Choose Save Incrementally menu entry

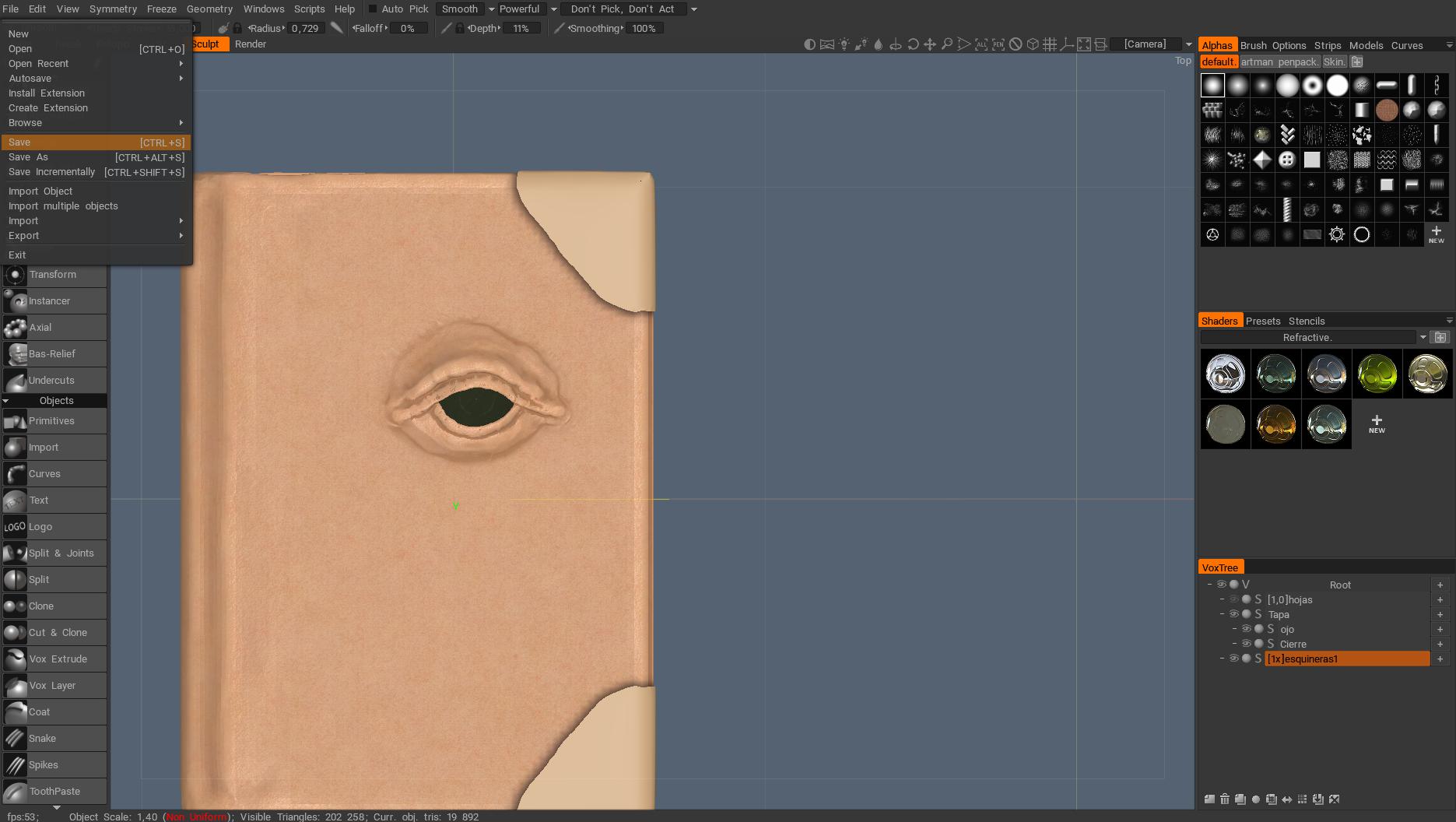pyautogui.click(x=96, y=172)
